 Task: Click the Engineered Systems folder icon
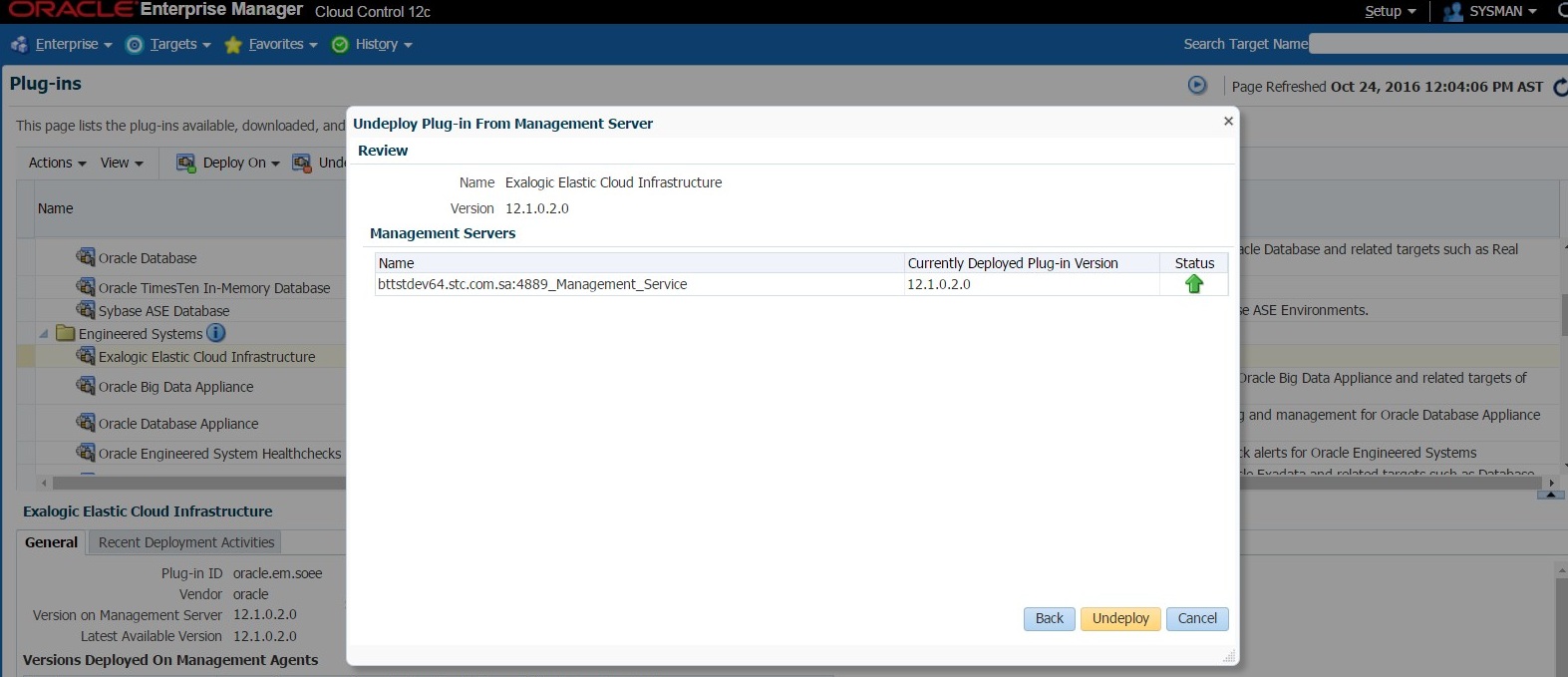(66, 333)
